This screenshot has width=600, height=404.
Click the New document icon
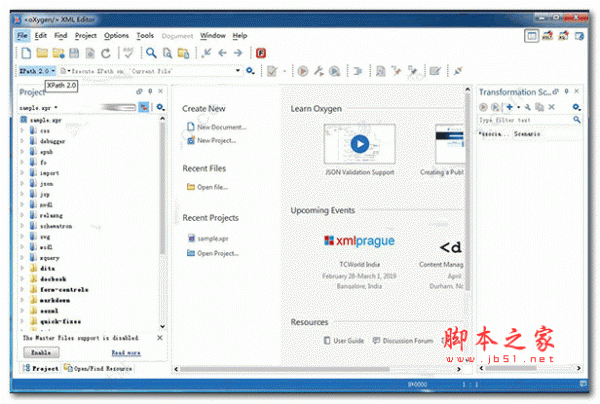[x=26, y=53]
